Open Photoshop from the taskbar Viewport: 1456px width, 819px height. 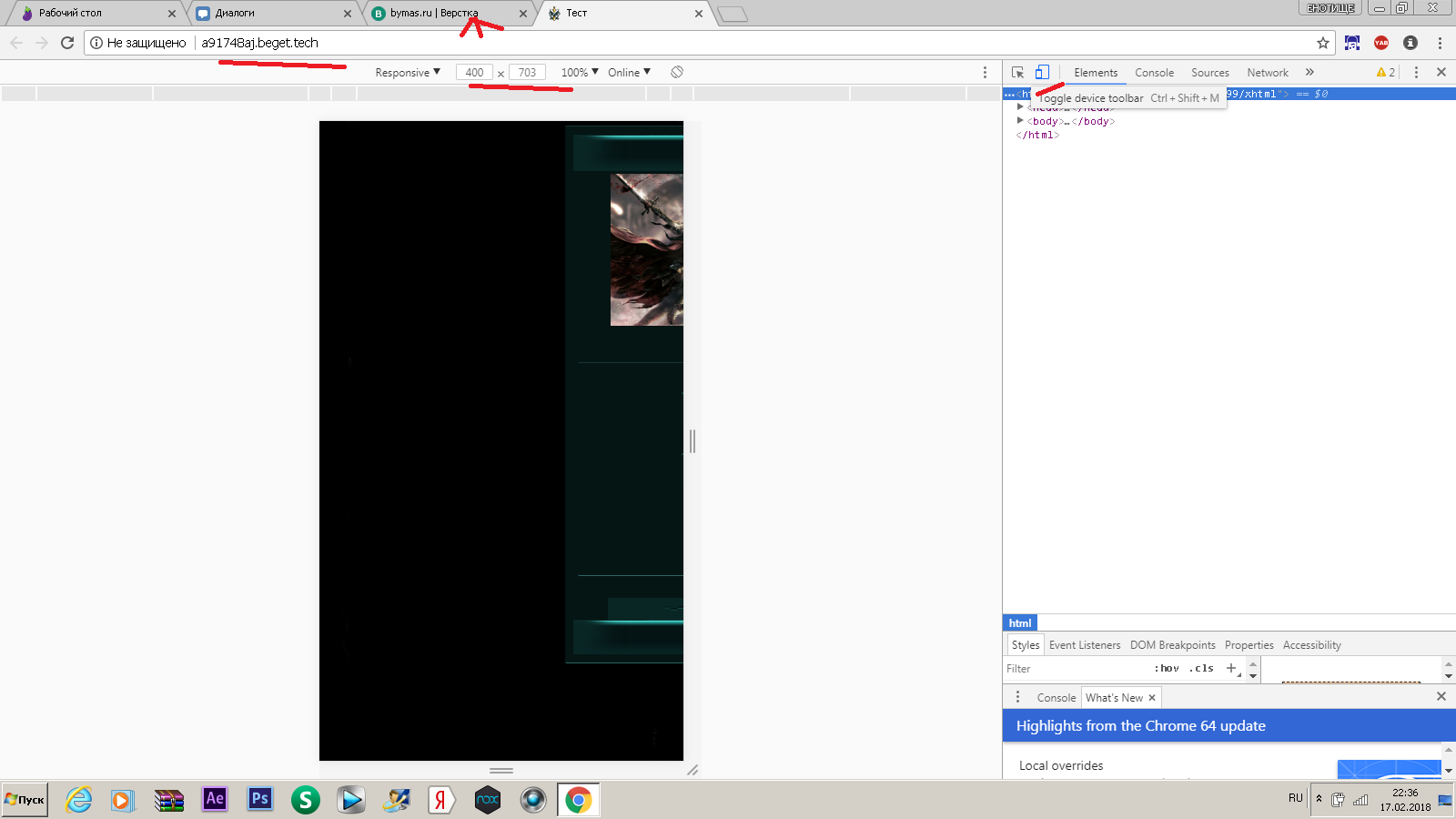tap(260, 799)
